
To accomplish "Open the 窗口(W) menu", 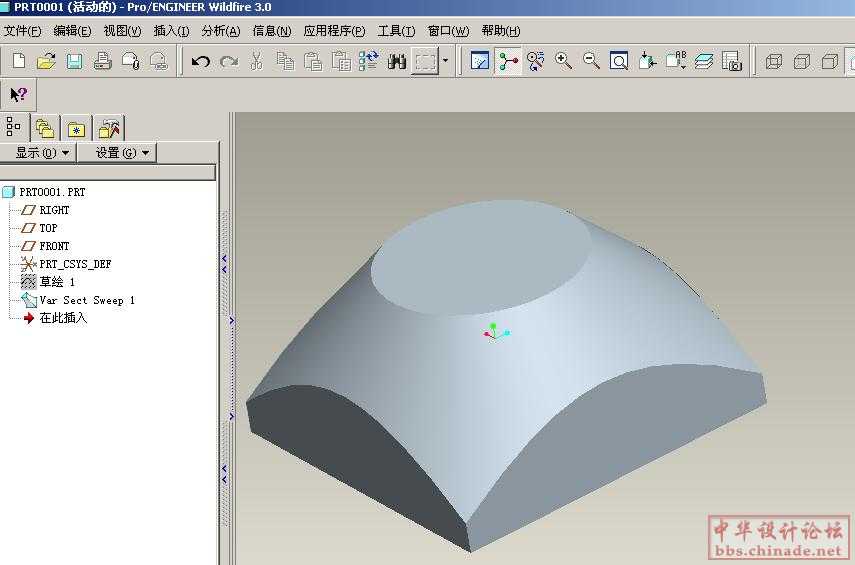I will [x=448, y=31].
